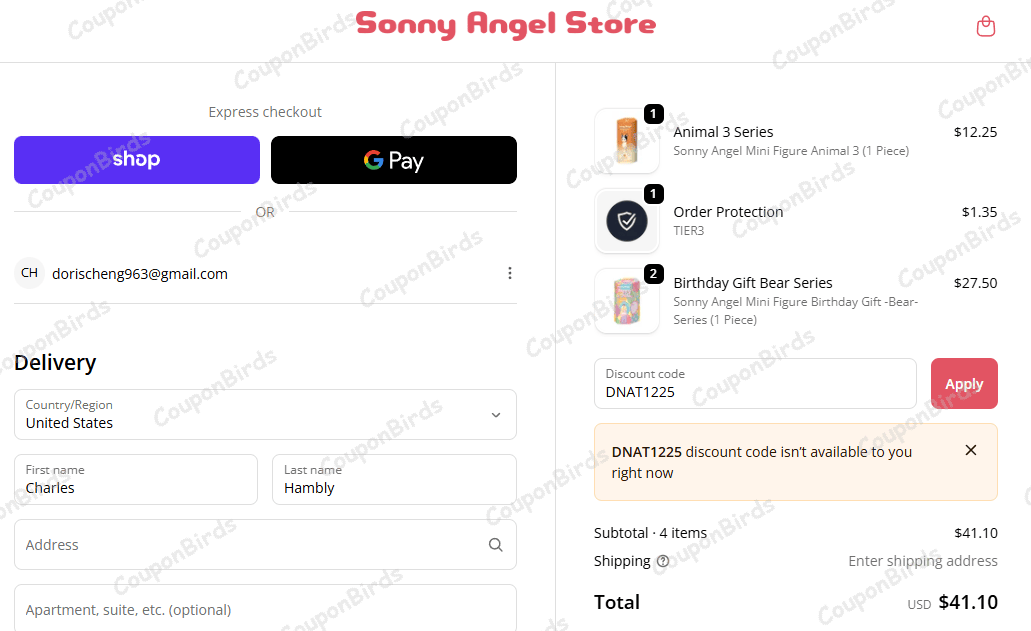Focus the Discount code field

[755, 384]
